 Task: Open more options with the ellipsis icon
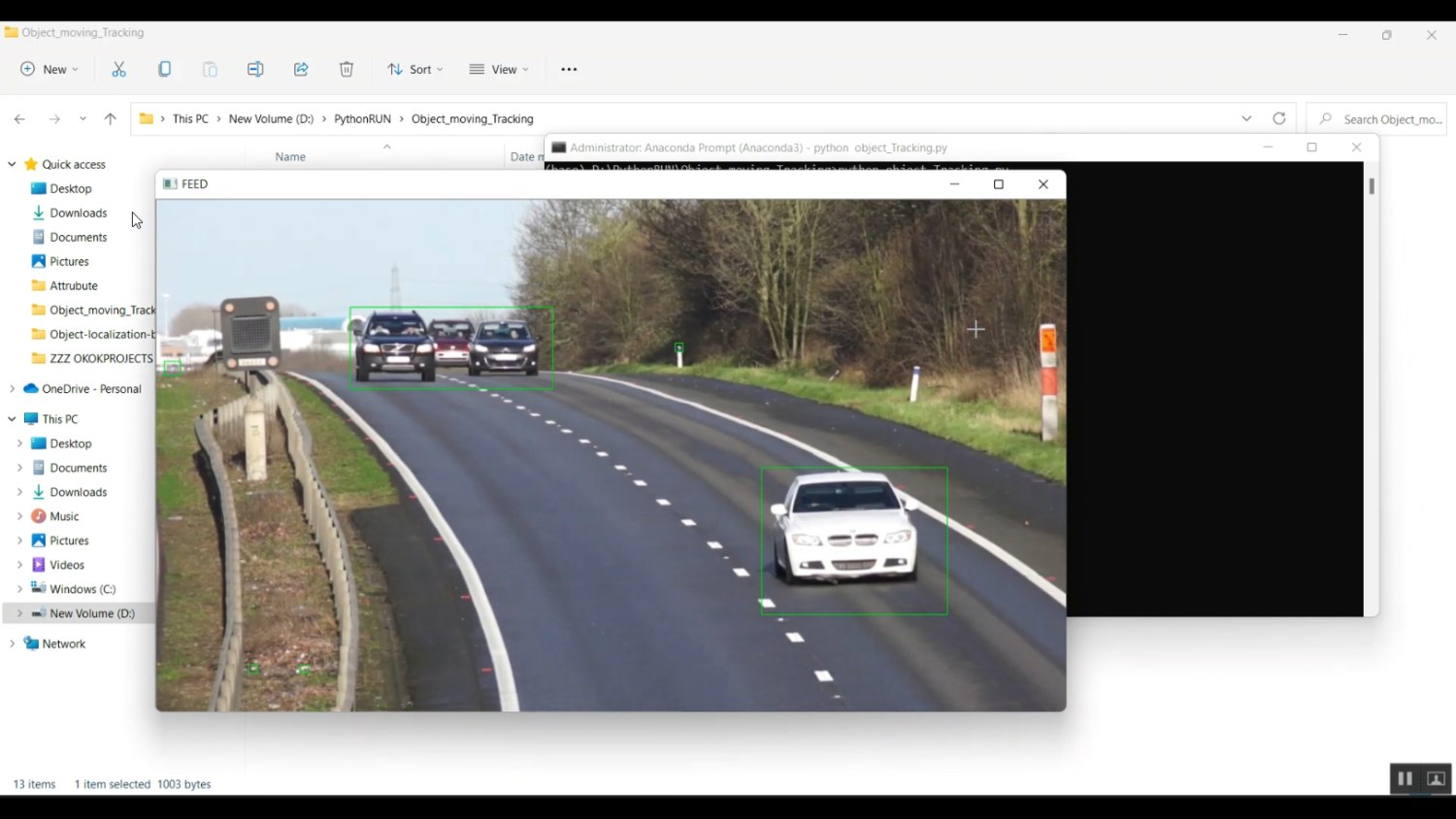569,69
